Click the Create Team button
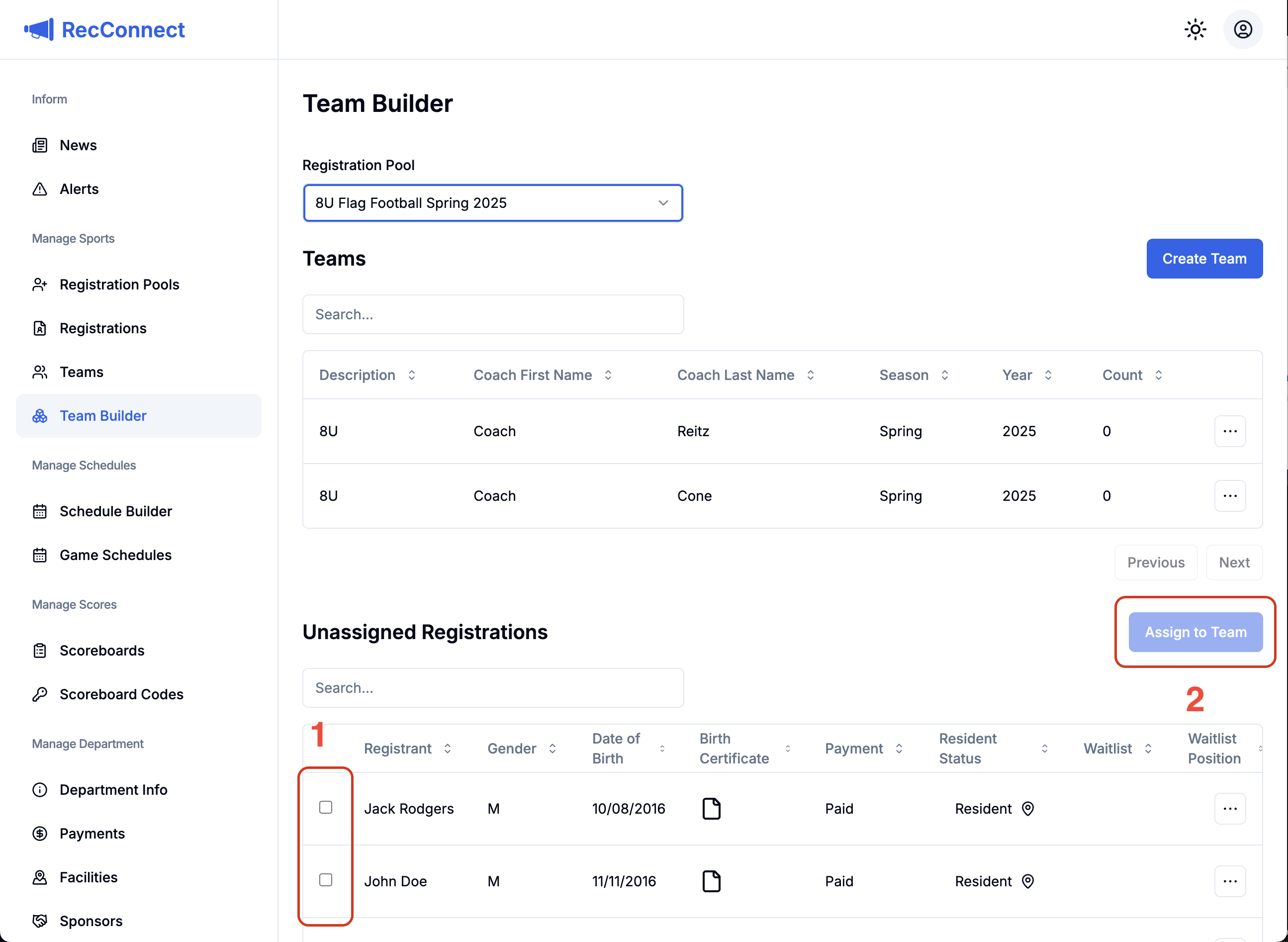This screenshot has height=942, width=1288. 1203,259
